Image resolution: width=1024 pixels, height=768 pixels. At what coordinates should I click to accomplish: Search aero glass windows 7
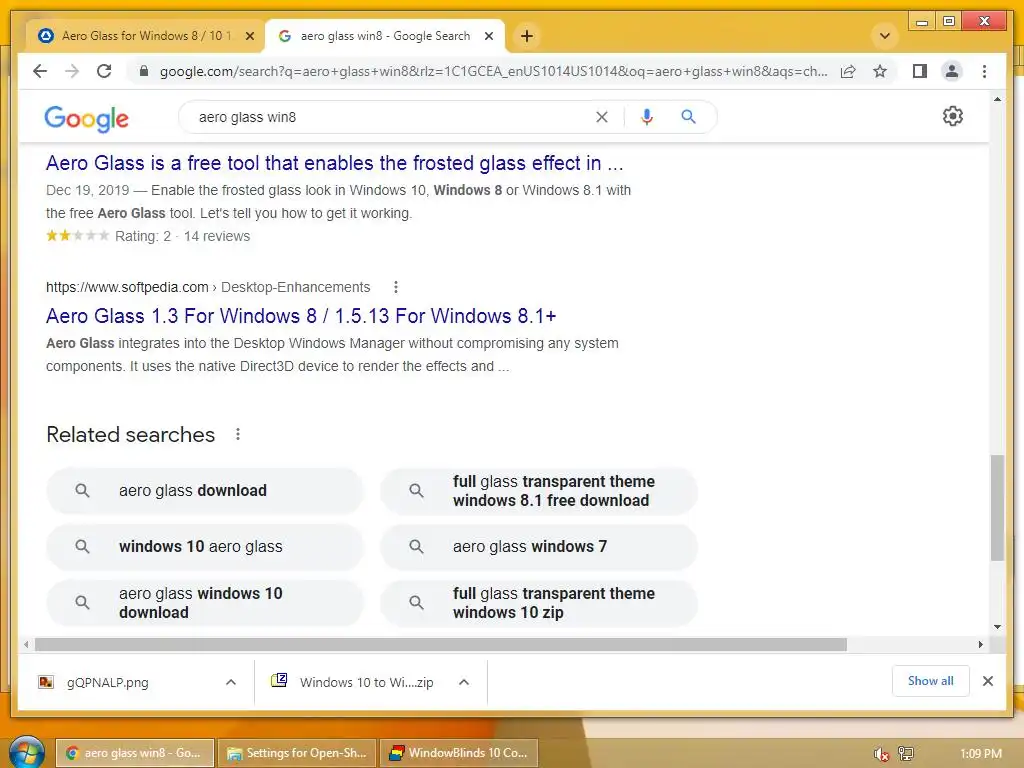[539, 547]
